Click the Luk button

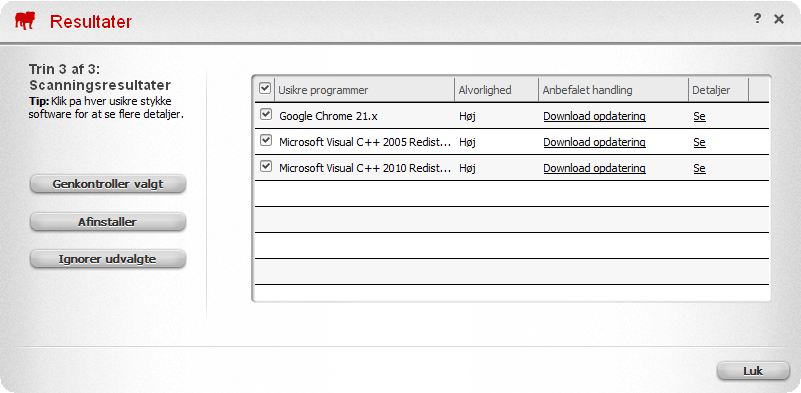[753, 371]
